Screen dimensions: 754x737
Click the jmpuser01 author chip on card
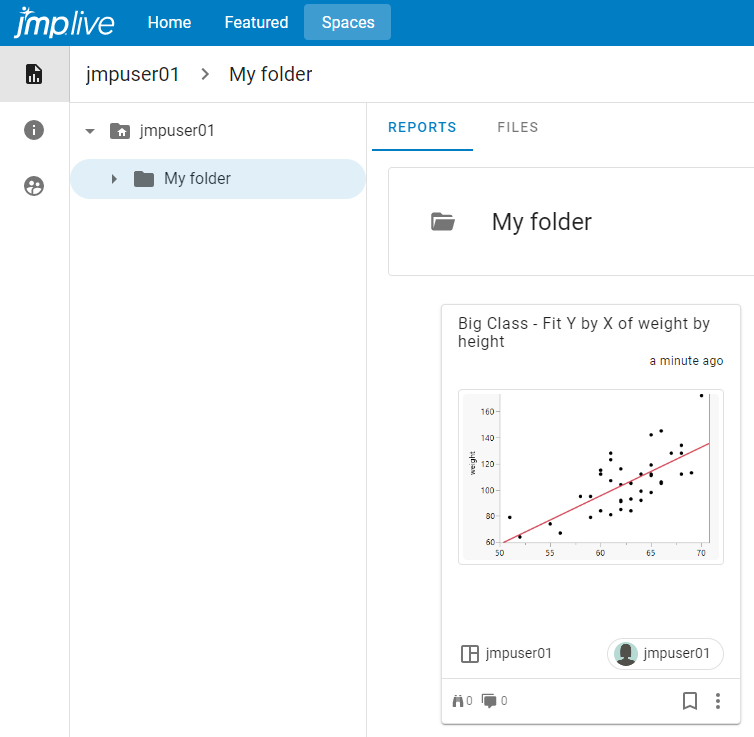pyautogui.click(x=665, y=654)
